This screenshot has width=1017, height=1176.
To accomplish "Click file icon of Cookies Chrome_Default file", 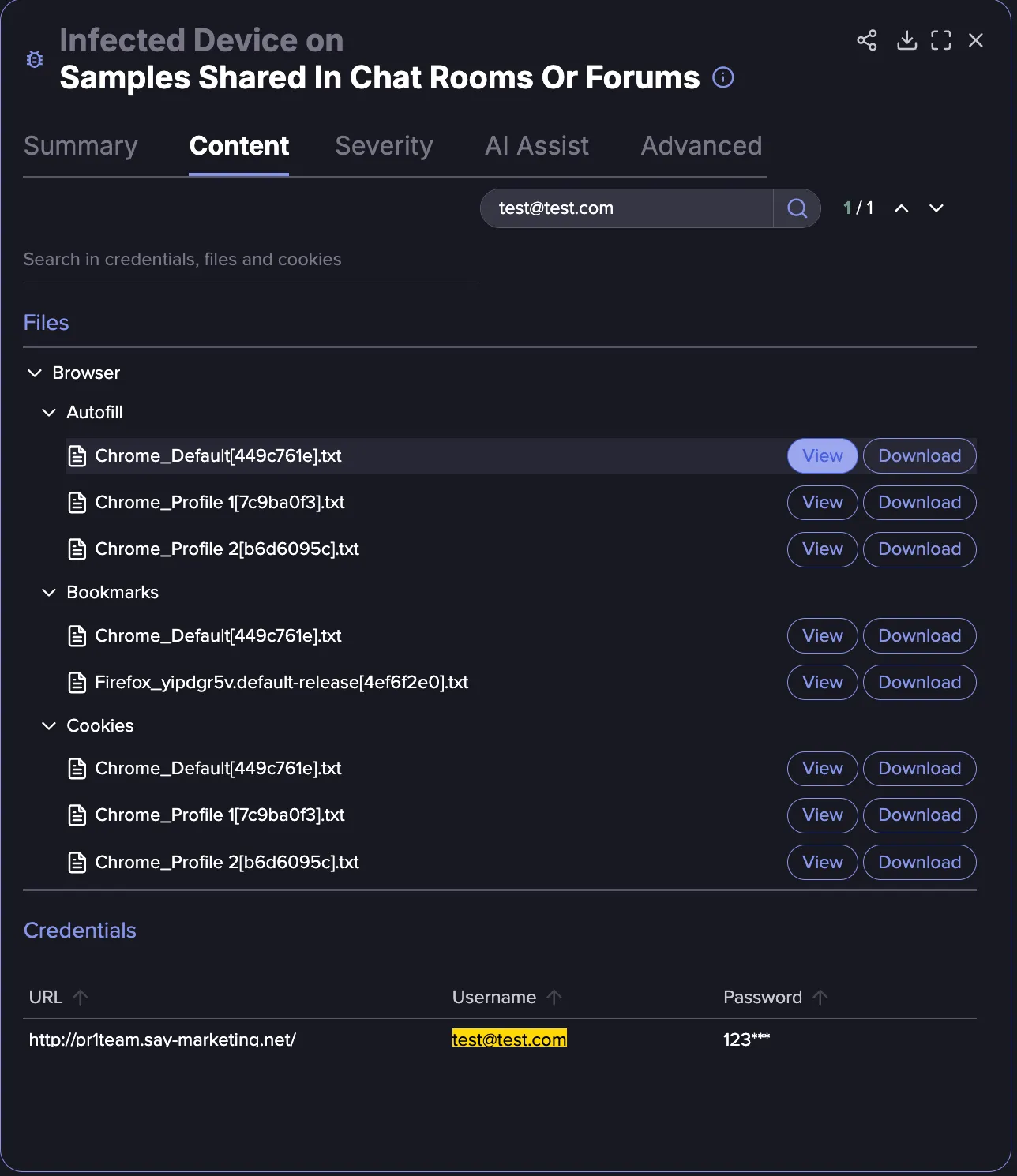I will click(77, 769).
